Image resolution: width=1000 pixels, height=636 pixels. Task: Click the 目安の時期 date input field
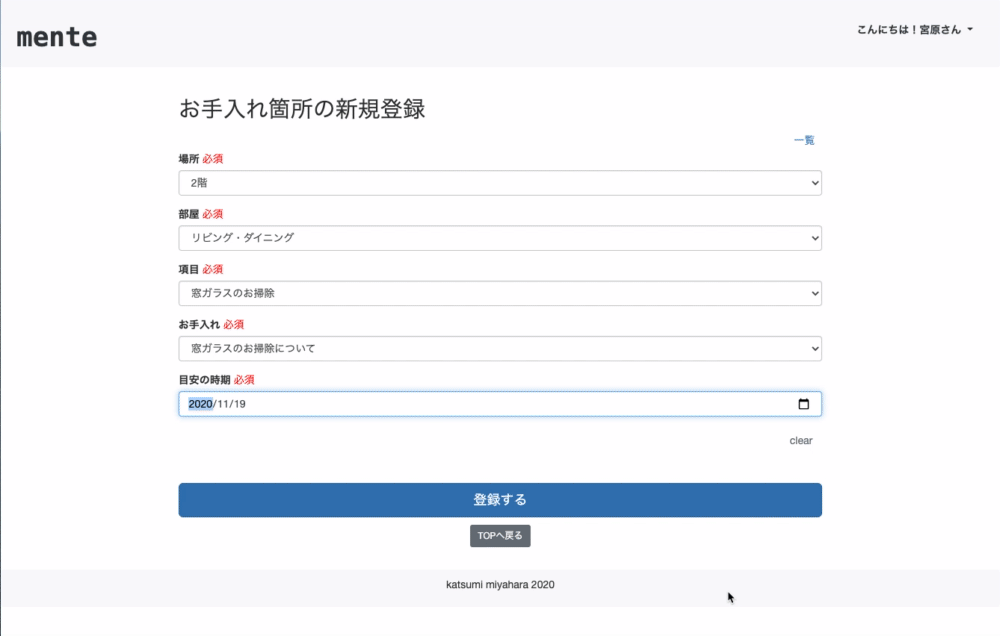pos(450,403)
